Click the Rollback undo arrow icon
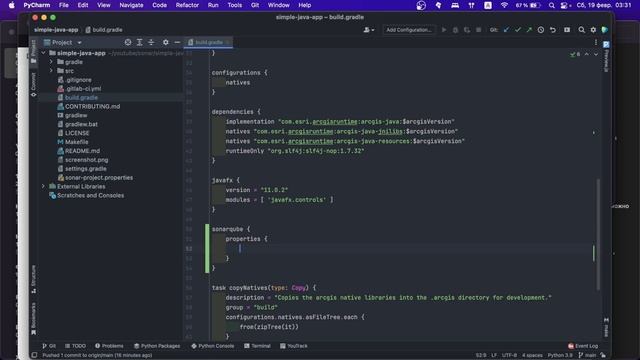The height and width of the screenshot is (360, 640). (553, 30)
